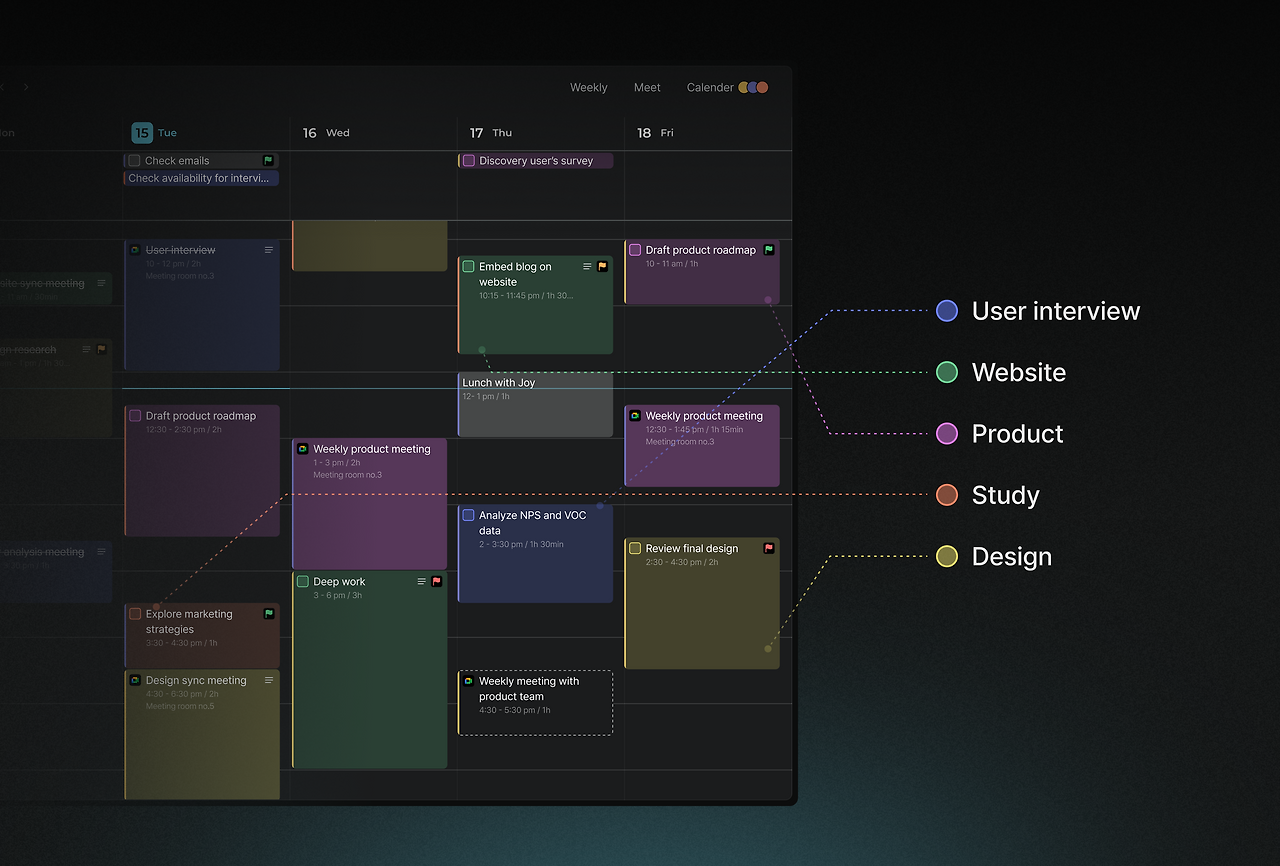Click the green flag on Friday's Draft product roadmap

[769, 249]
